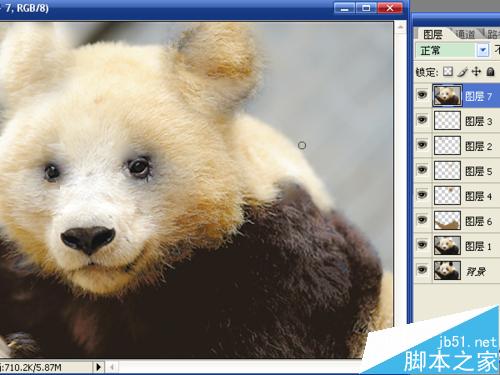Select the 图层 7 thumbnail
The height and width of the screenshot is (375, 500).
(x=447, y=95)
